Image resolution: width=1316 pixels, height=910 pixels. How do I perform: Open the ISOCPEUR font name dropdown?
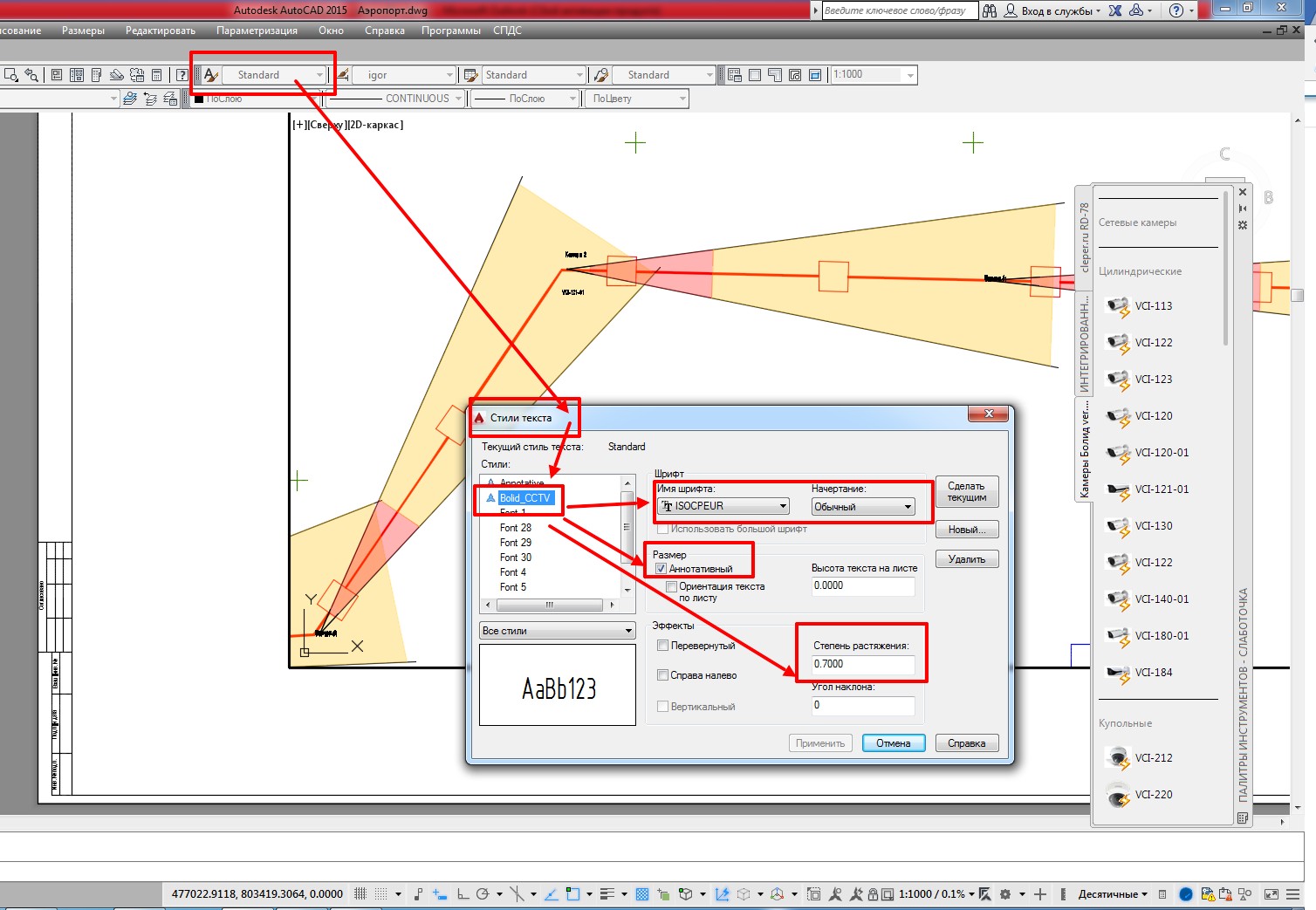click(783, 506)
